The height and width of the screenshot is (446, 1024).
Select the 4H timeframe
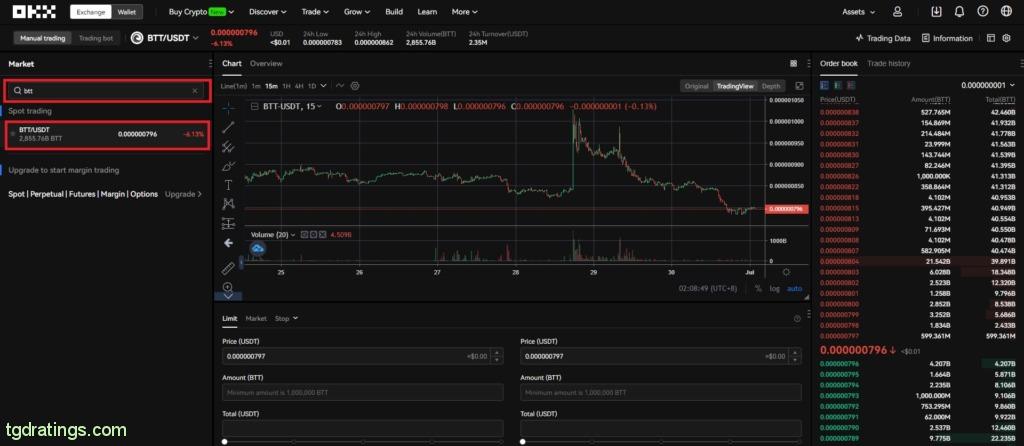(x=298, y=86)
